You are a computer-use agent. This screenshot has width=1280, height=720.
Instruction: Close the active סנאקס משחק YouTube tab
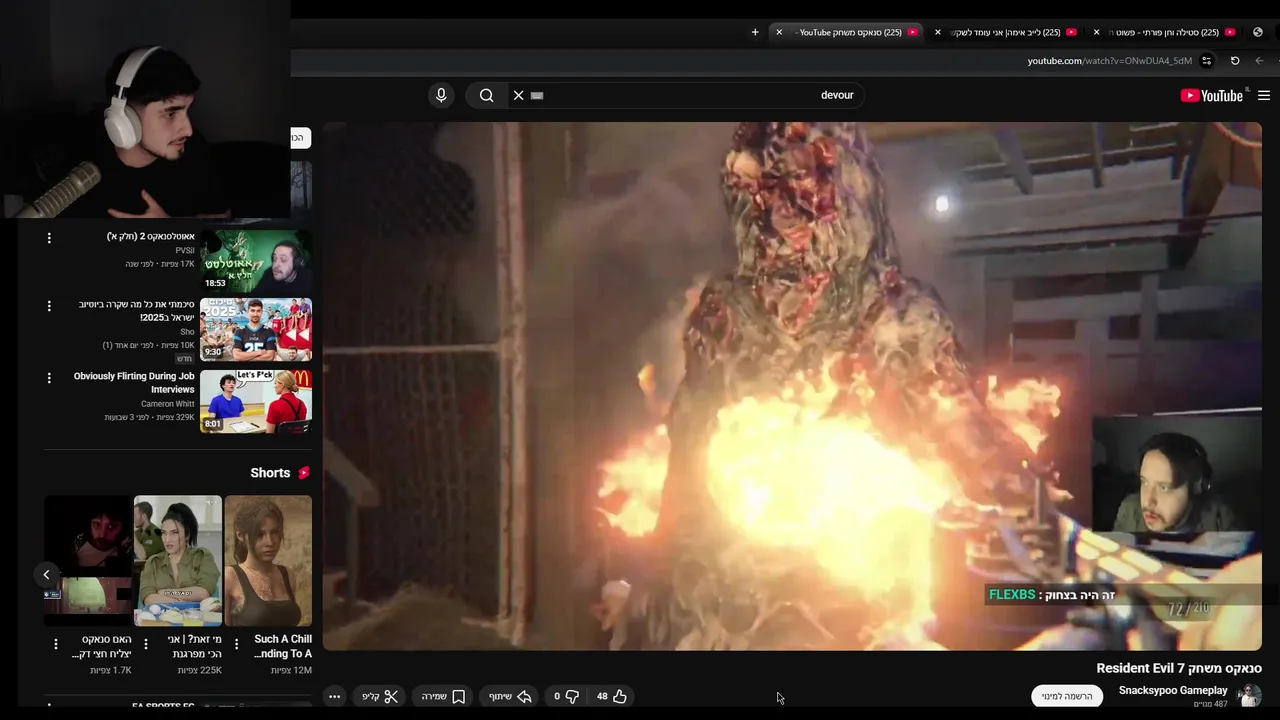coord(779,32)
